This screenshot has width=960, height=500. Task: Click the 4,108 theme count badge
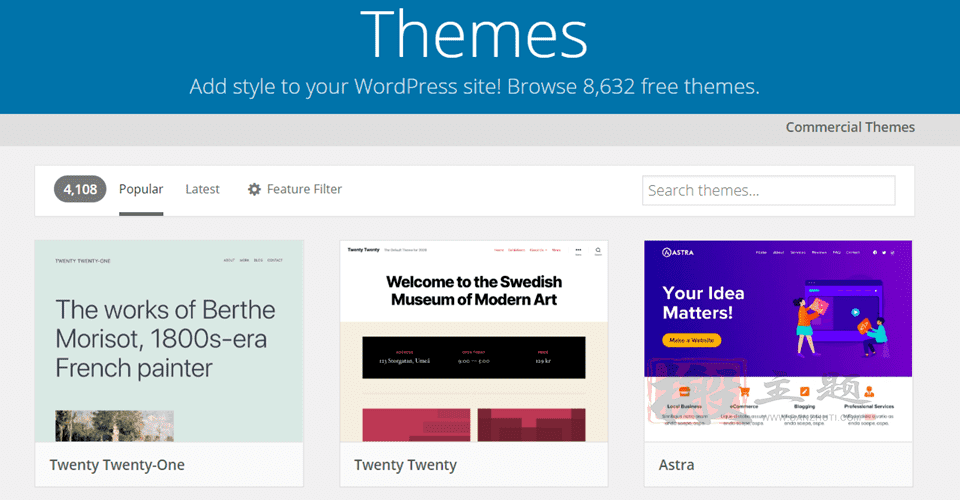click(80, 189)
